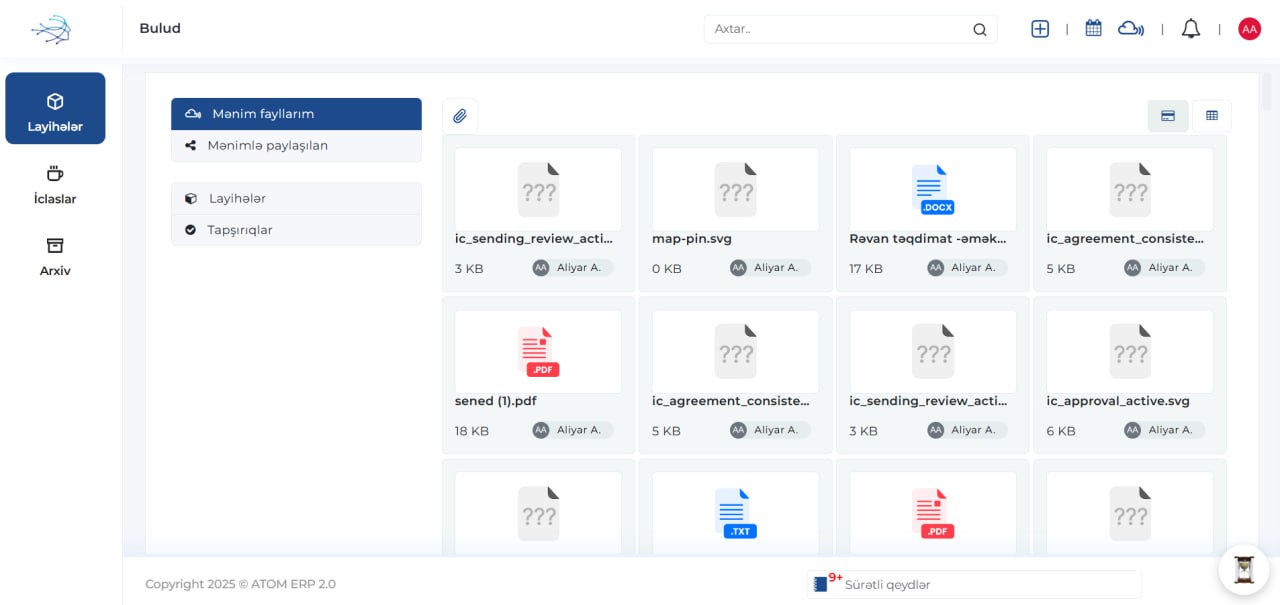This screenshot has width=1280, height=605.
Task: Click the red AA user avatar
Action: click(x=1249, y=29)
